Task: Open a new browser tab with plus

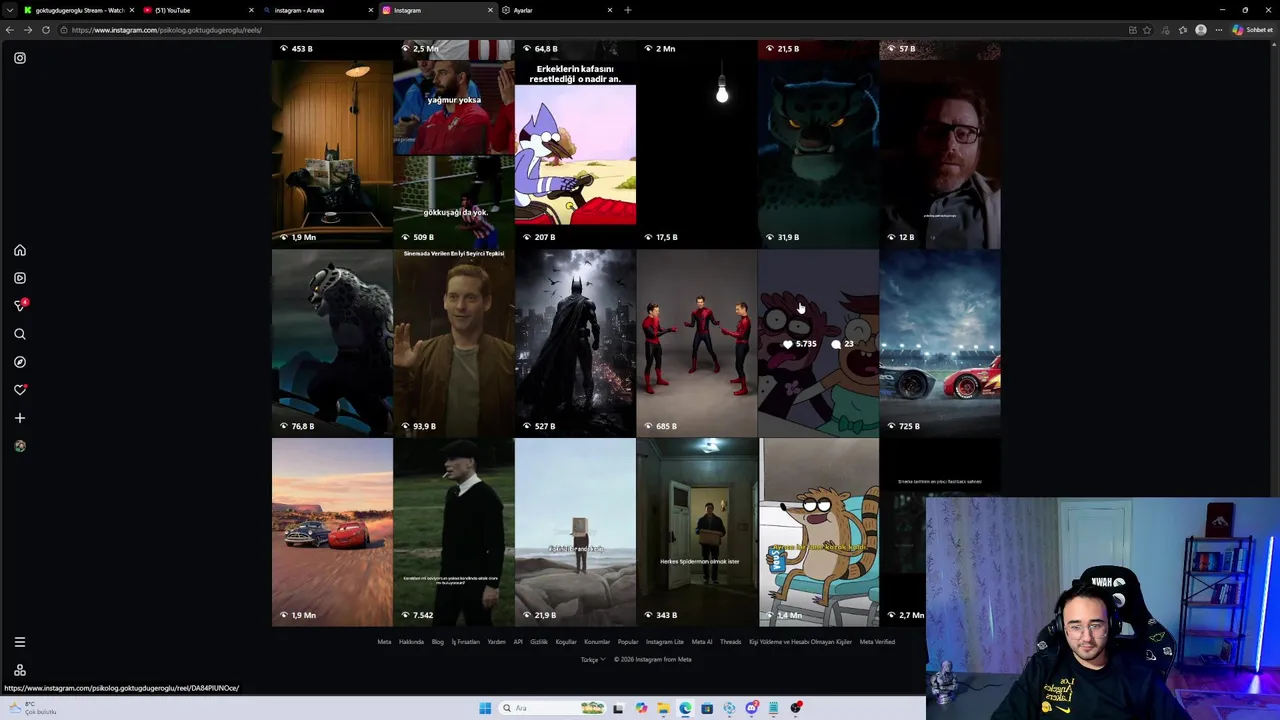Action: click(x=628, y=10)
